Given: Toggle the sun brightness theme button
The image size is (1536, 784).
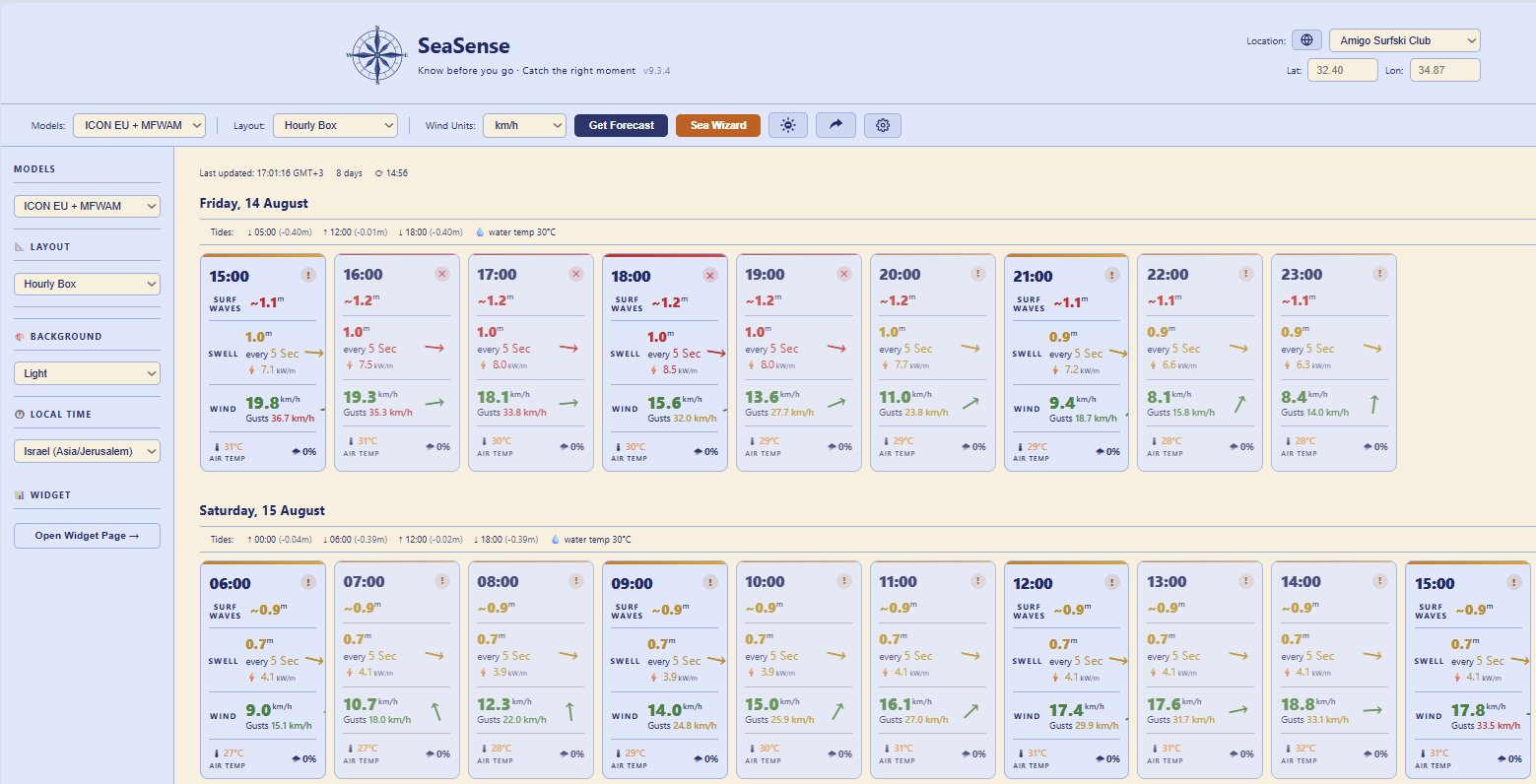Looking at the screenshot, I should click(788, 125).
